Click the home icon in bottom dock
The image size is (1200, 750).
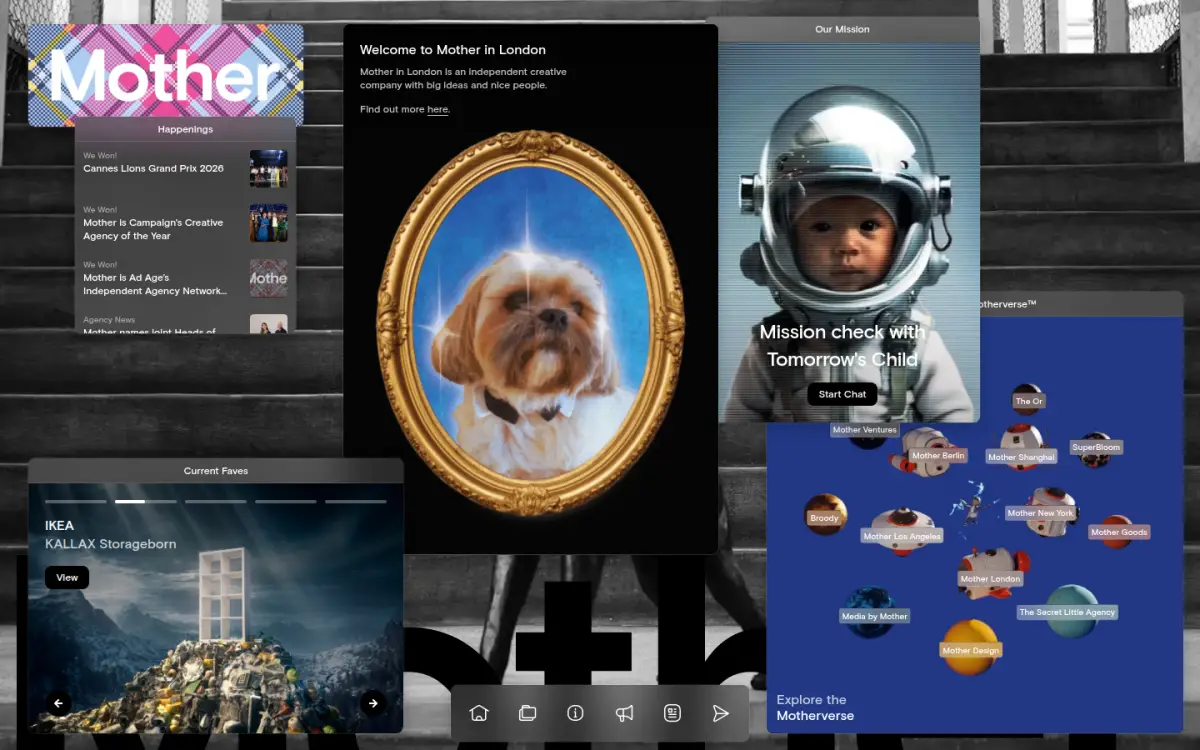479,713
